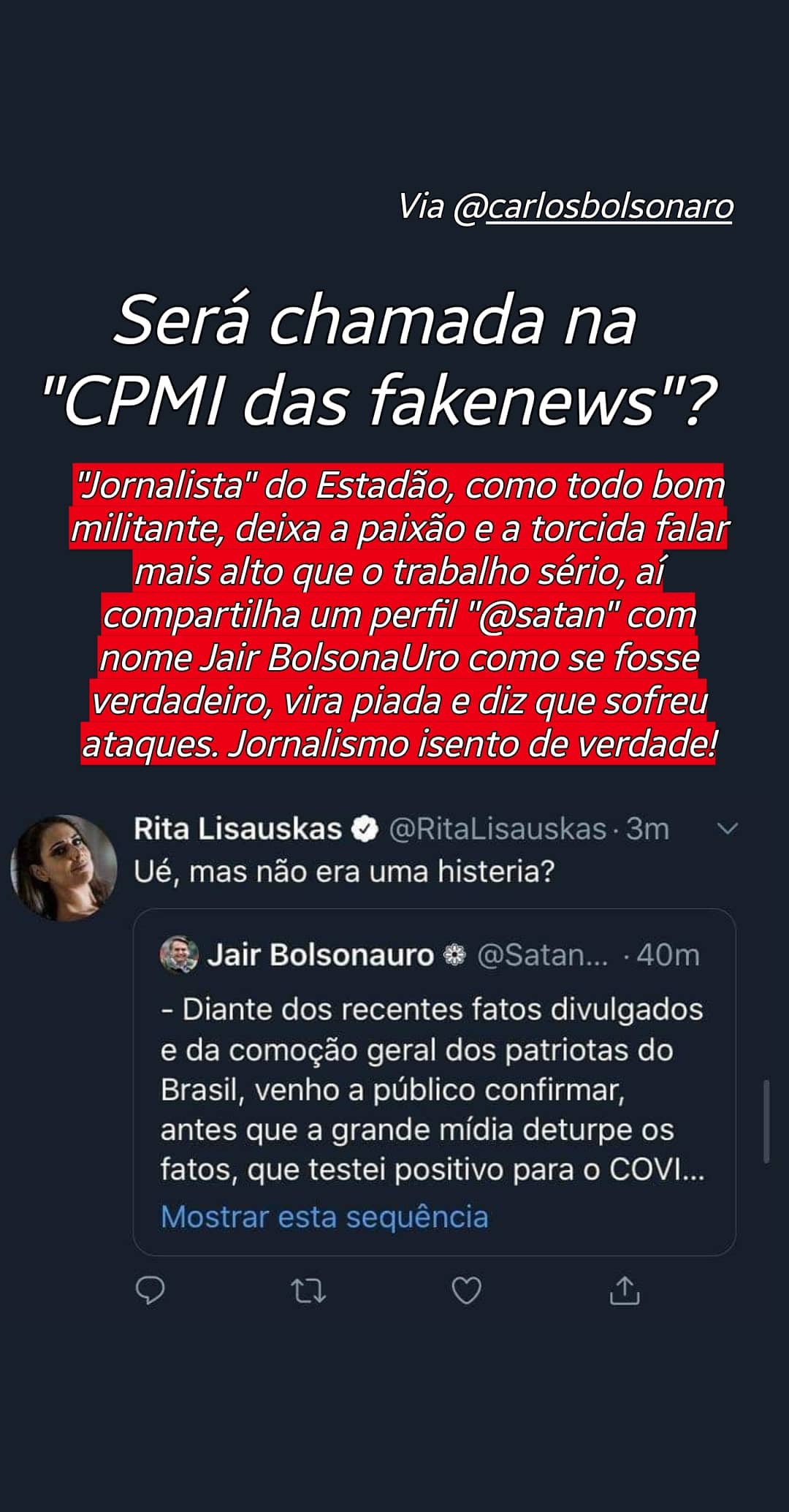
Task: Open small avatar of quoted Jair Bolsonauro
Action: tap(179, 954)
